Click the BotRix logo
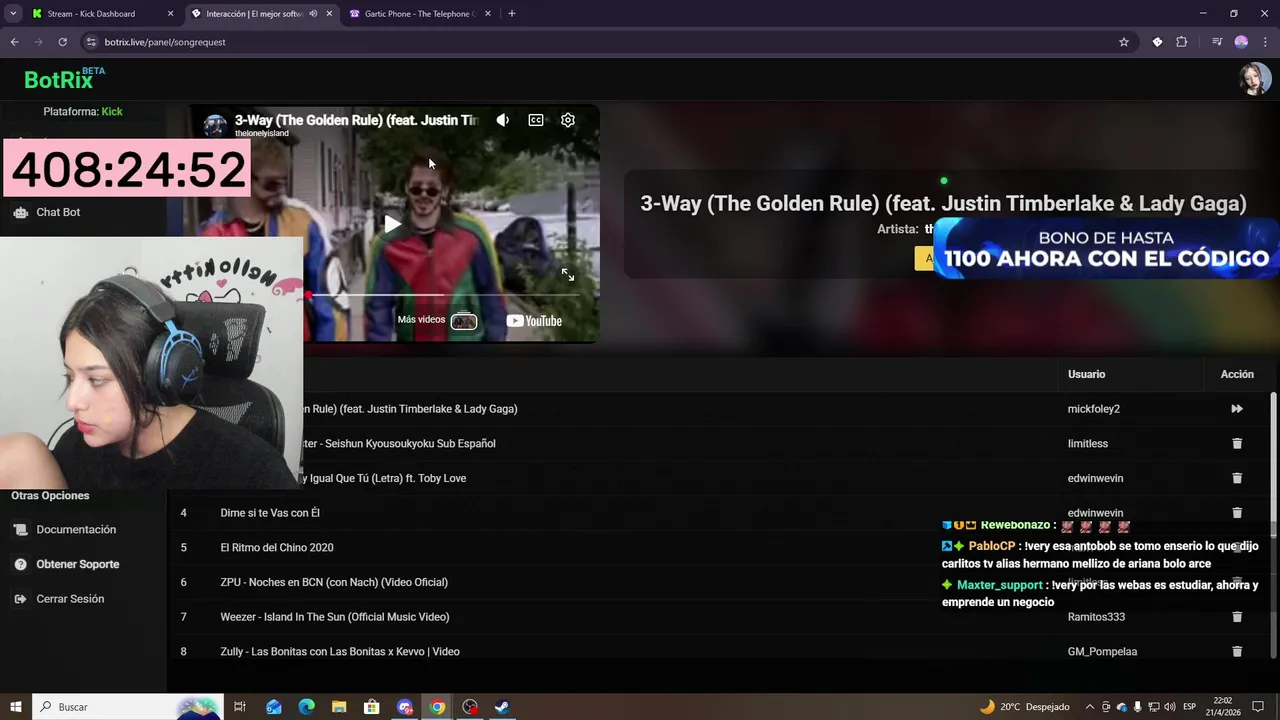This screenshot has height=720, width=1280. tap(64, 79)
